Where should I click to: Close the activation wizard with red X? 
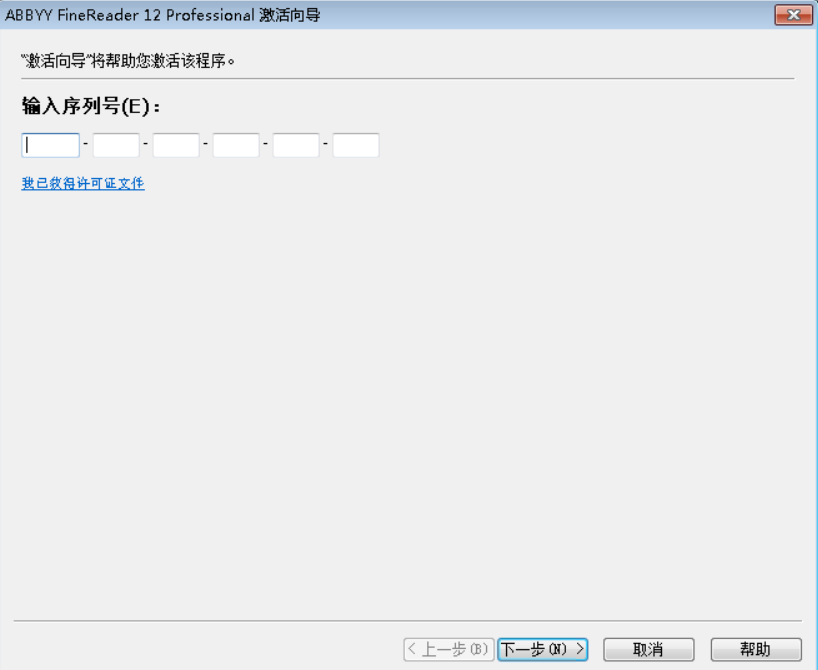(793, 15)
